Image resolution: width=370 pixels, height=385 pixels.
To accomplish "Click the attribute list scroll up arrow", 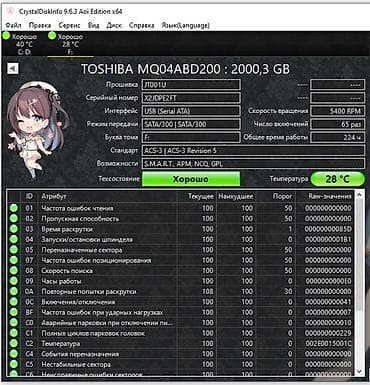I will click(359, 195).
